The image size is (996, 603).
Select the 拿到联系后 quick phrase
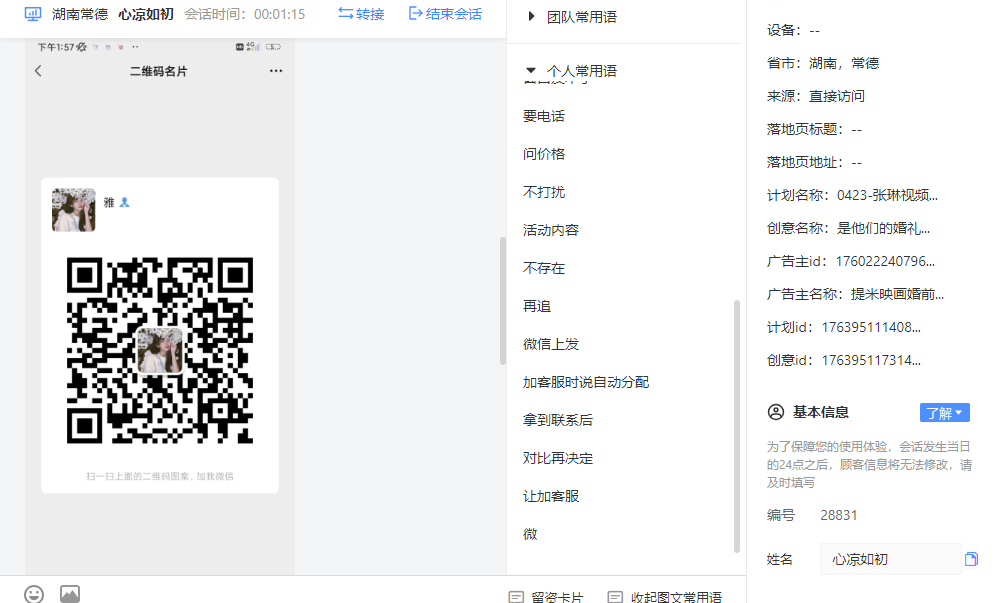558,421
